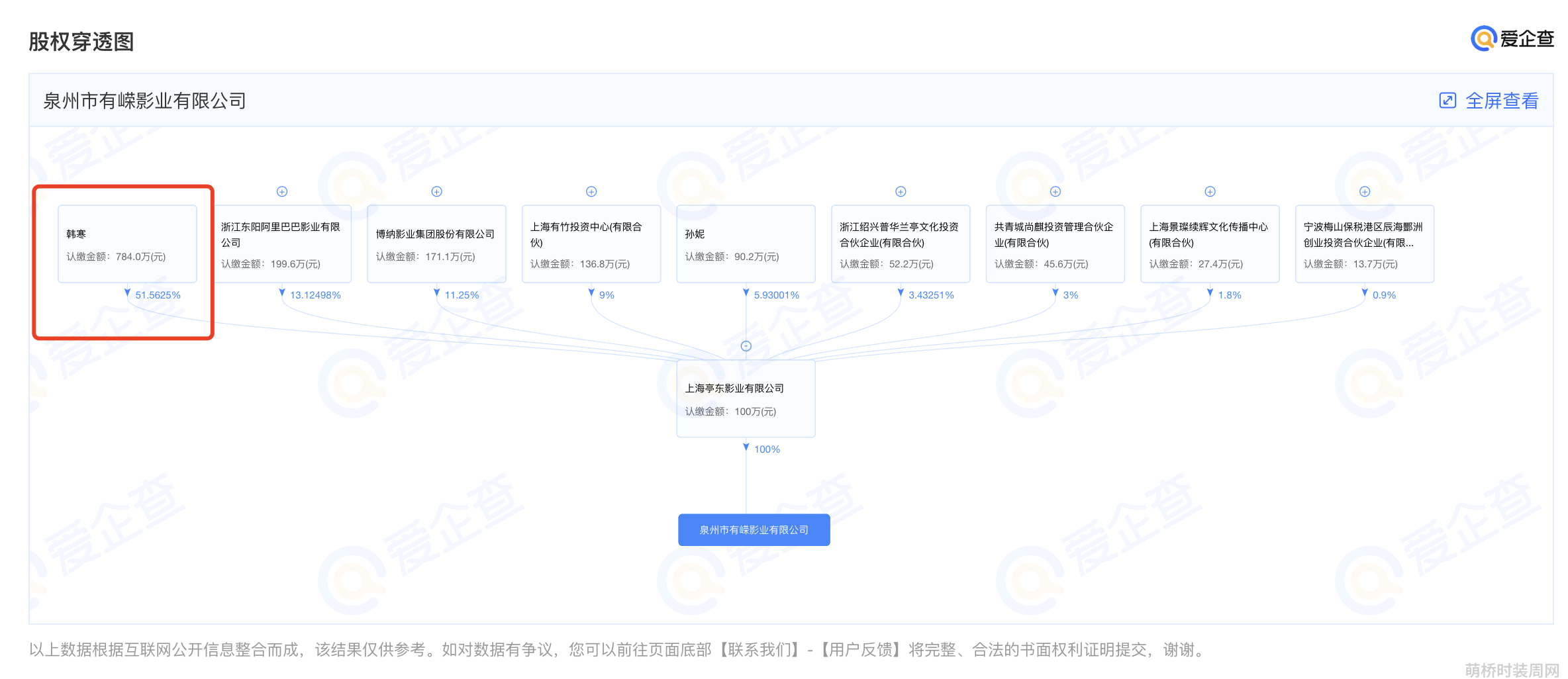Open 上海有竹投资中心(有限合伙) card
This screenshot has height=679, width=1568.
(x=591, y=244)
